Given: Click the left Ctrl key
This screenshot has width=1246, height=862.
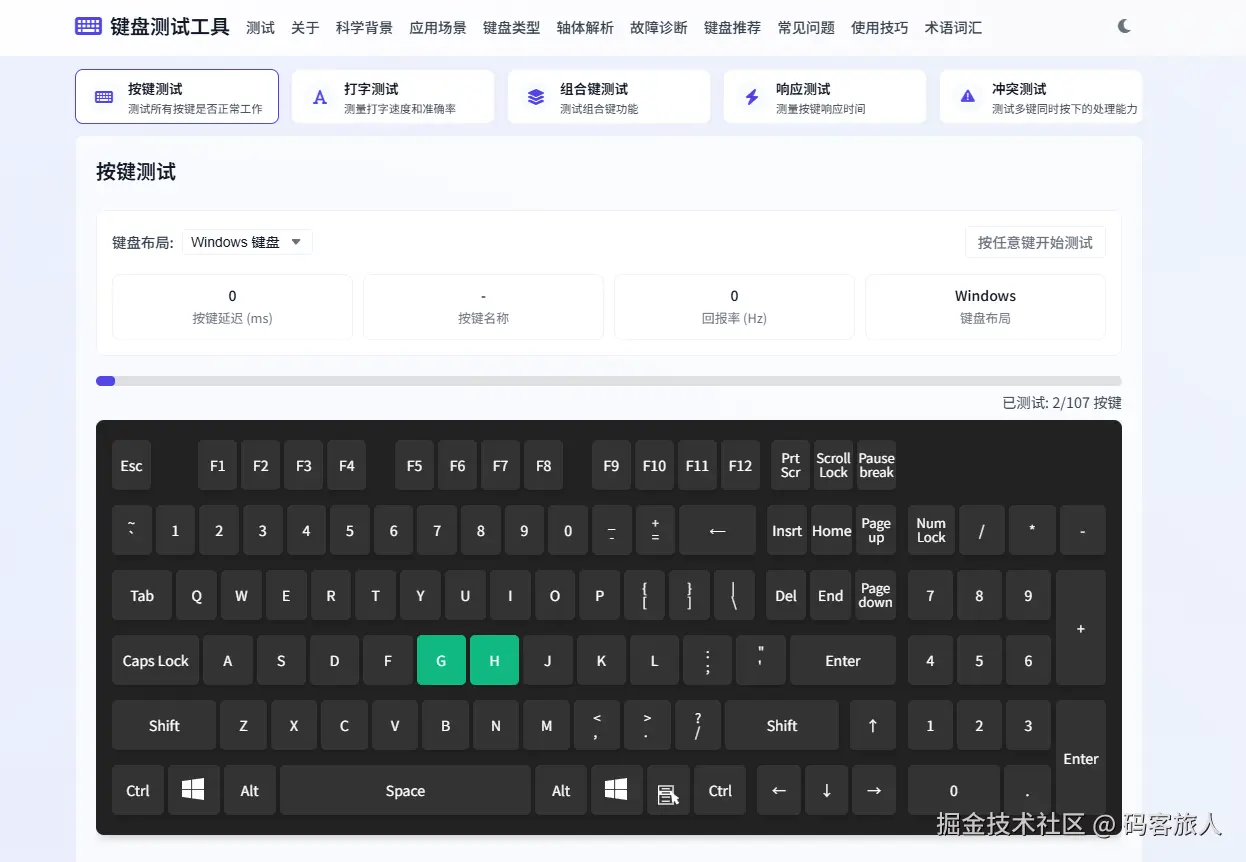Looking at the screenshot, I should (138, 790).
